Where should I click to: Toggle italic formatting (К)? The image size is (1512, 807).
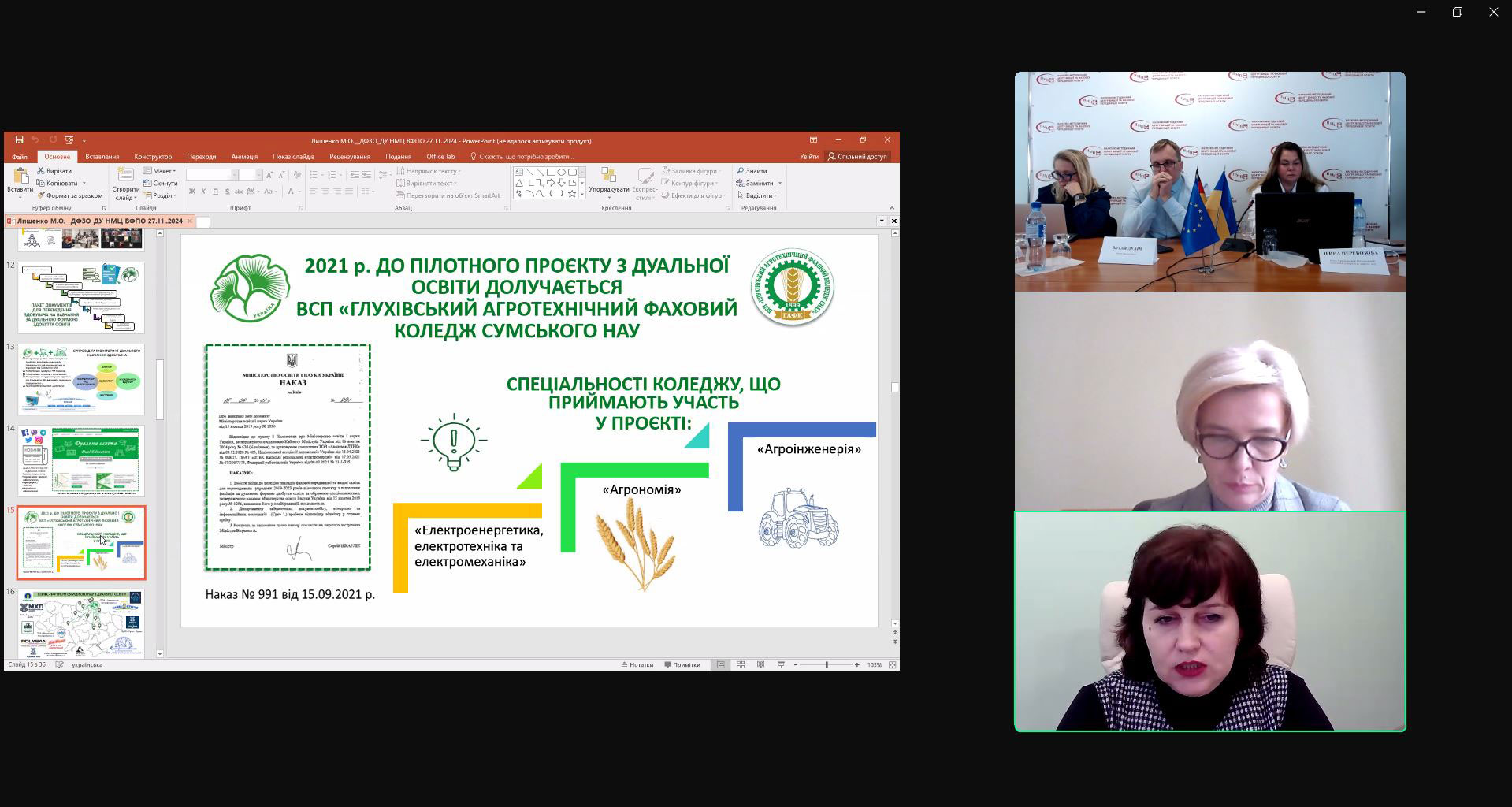point(203,192)
